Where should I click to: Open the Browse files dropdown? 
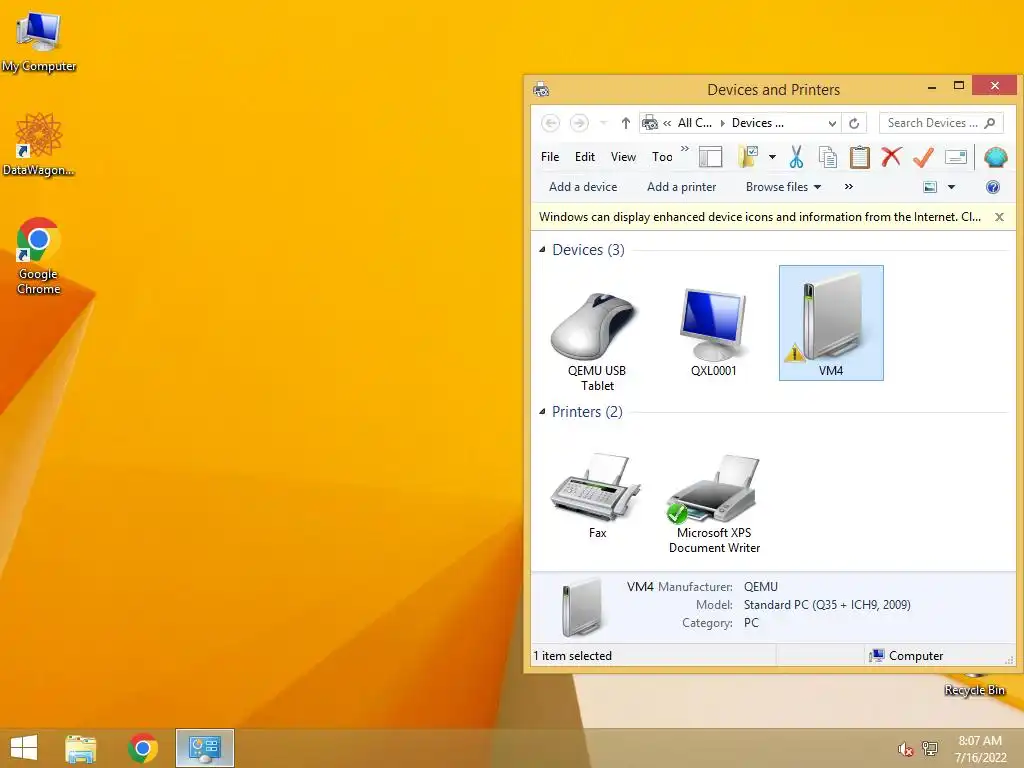point(783,187)
